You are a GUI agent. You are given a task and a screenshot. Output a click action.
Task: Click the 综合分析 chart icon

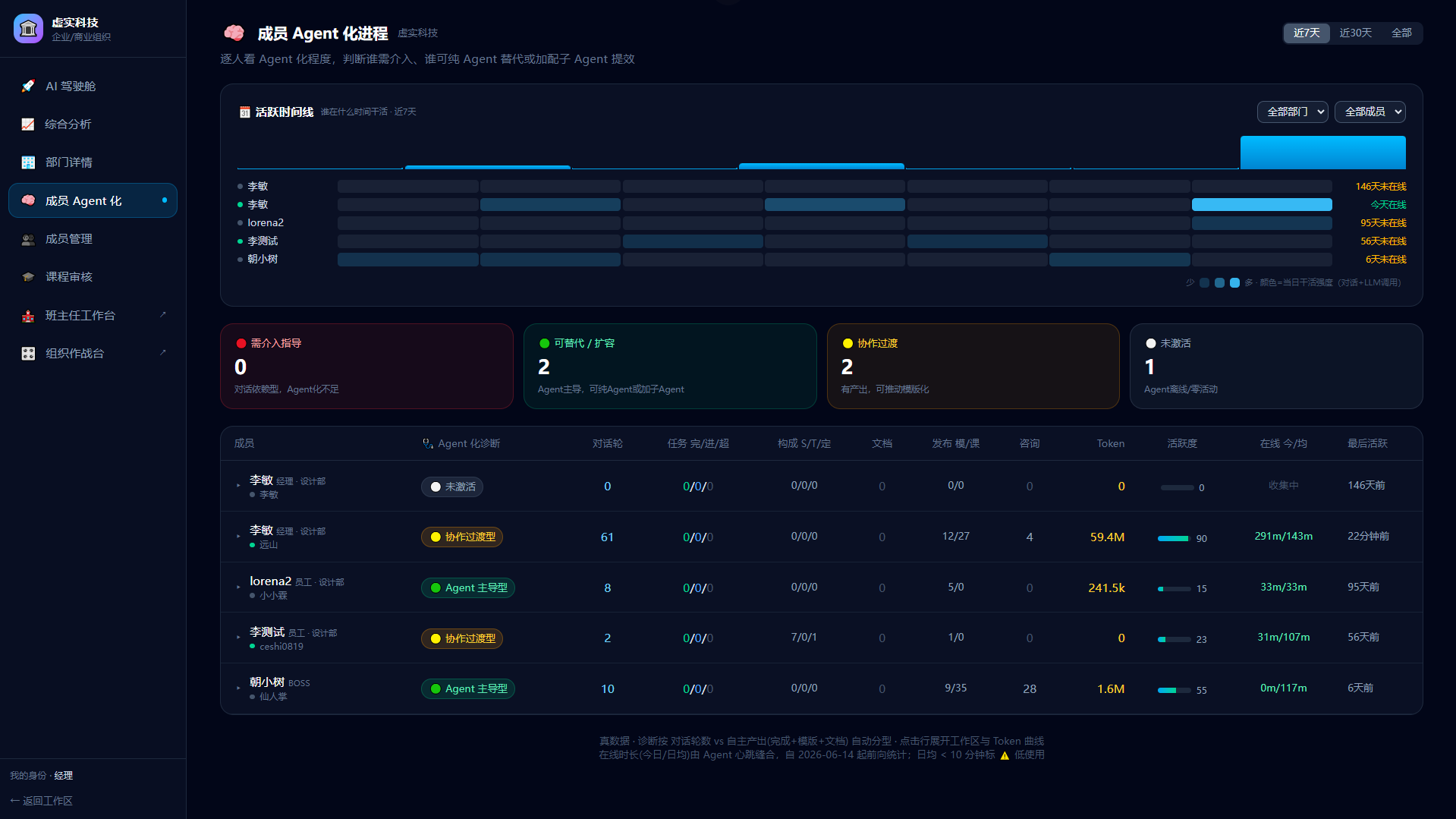[x=28, y=124]
